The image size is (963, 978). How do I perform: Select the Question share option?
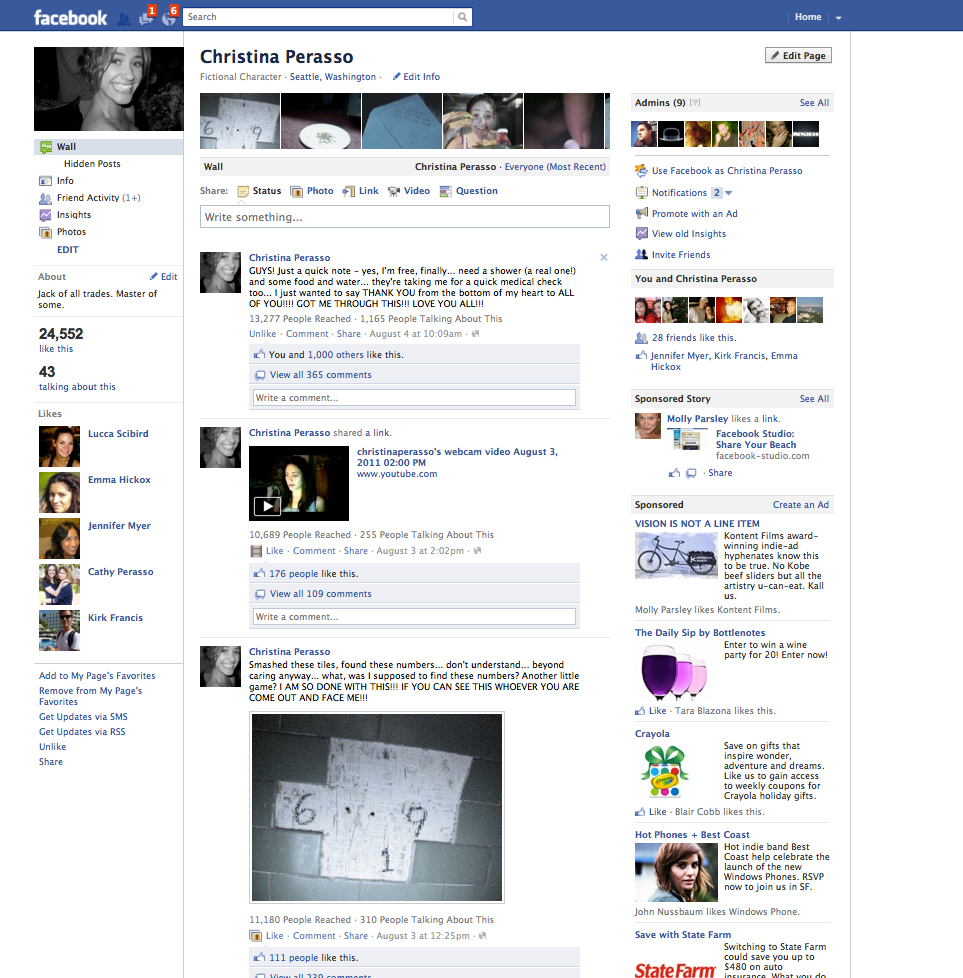[x=468, y=191]
